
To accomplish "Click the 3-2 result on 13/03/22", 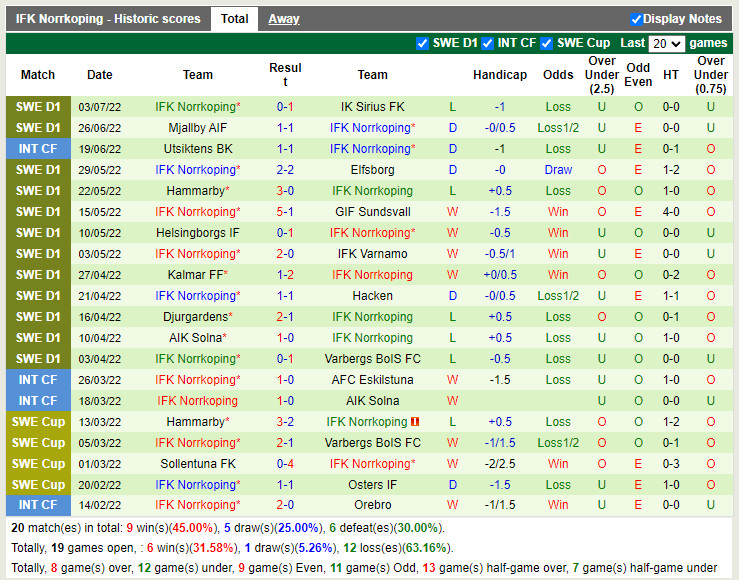I will 285,421.
